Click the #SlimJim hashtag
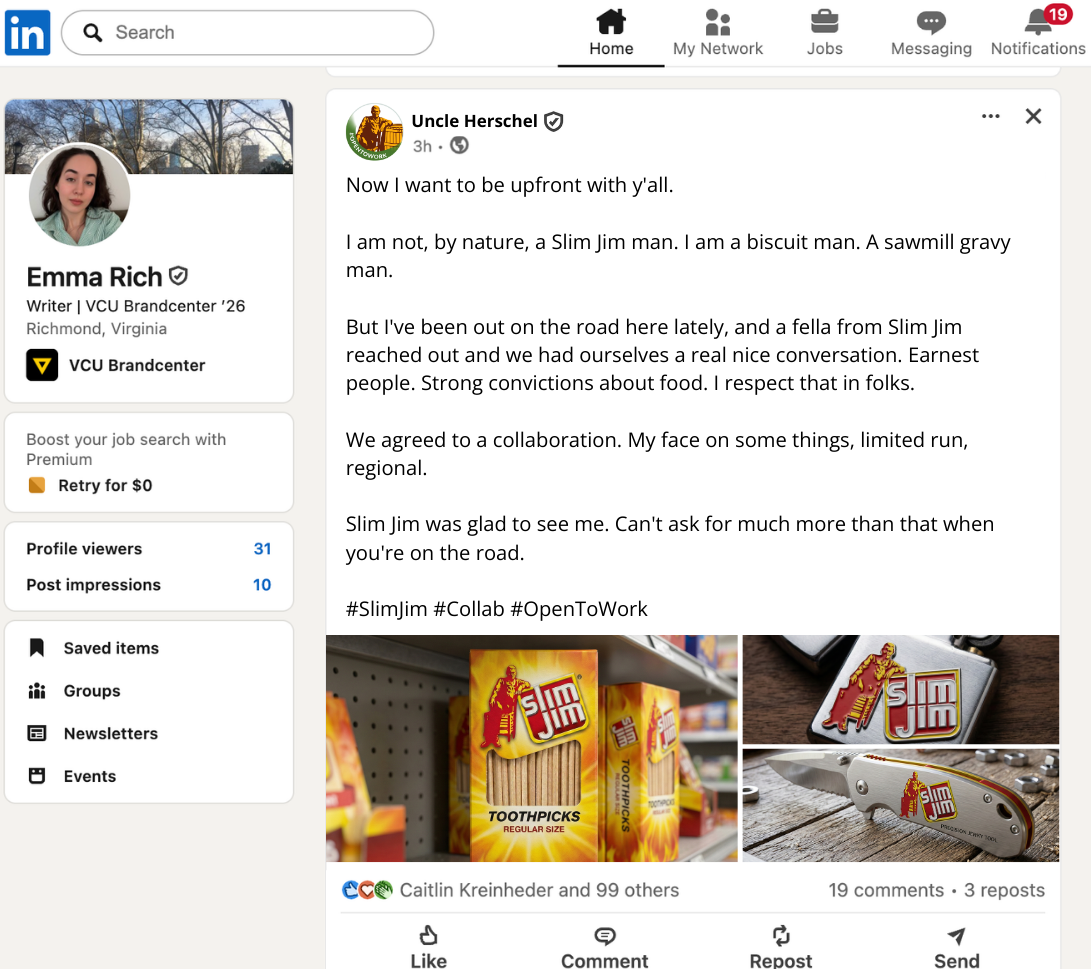This screenshot has width=1091, height=969. (x=387, y=609)
